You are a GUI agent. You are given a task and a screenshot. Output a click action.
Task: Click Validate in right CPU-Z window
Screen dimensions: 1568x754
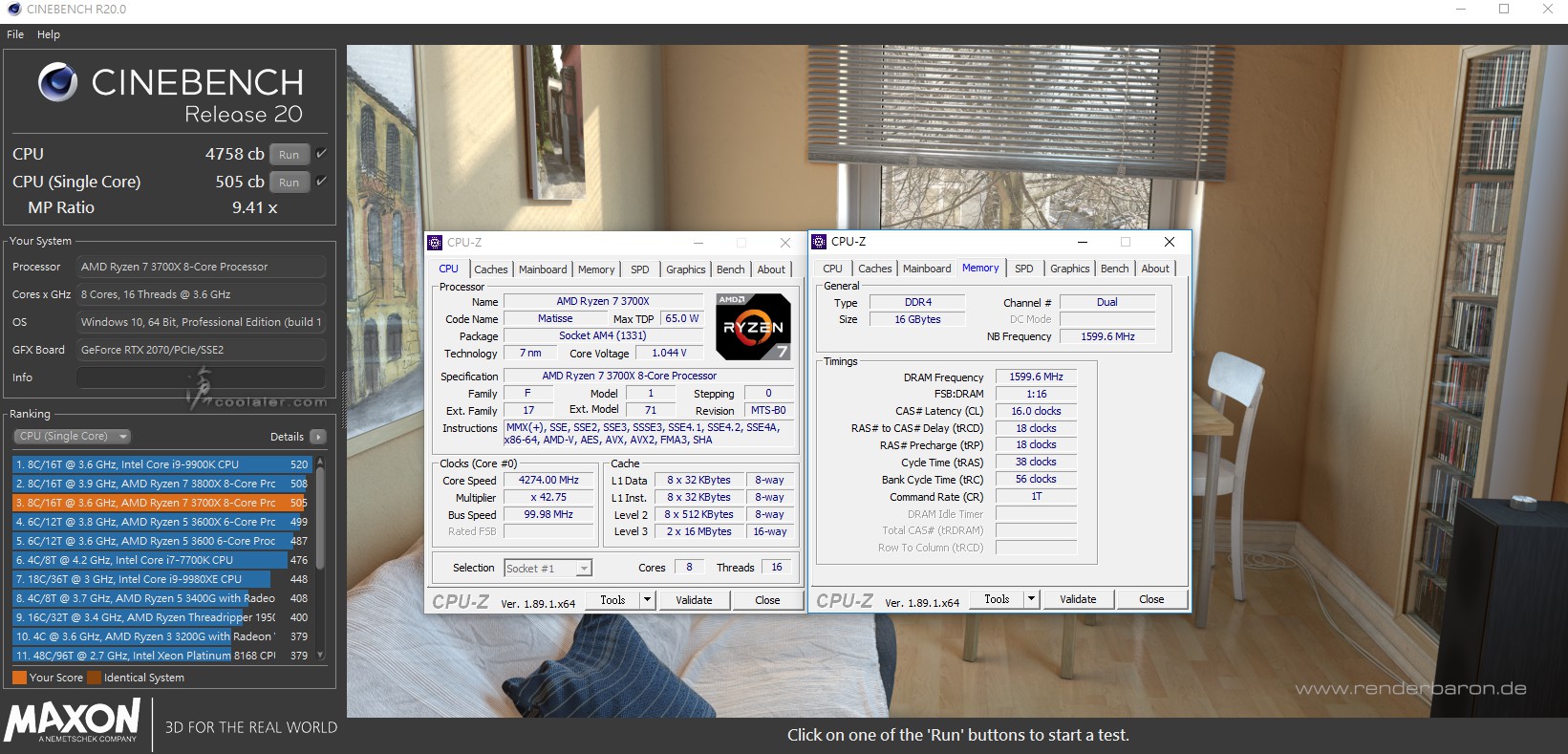click(x=1078, y=599)
